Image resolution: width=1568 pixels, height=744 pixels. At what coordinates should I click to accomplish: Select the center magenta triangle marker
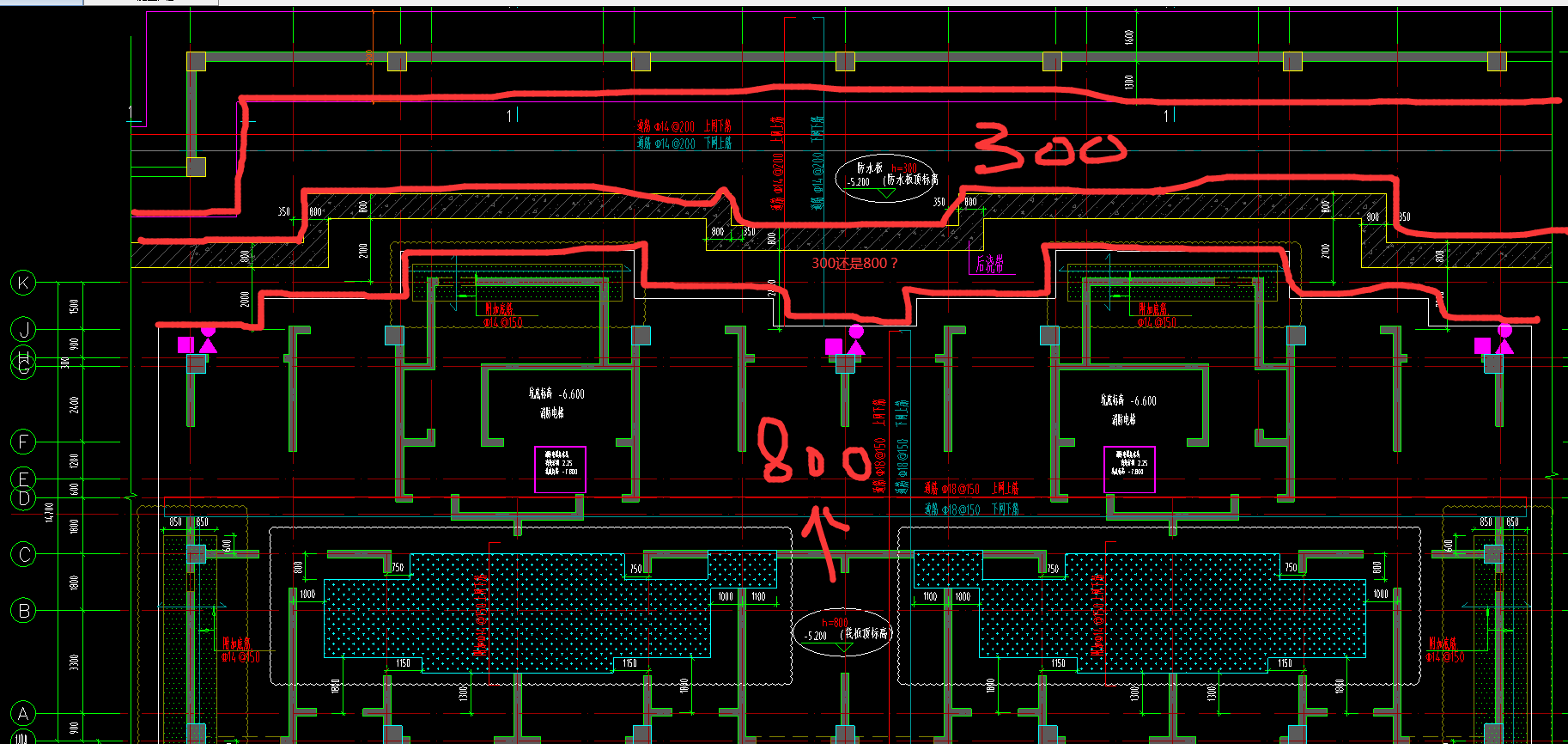856,346
